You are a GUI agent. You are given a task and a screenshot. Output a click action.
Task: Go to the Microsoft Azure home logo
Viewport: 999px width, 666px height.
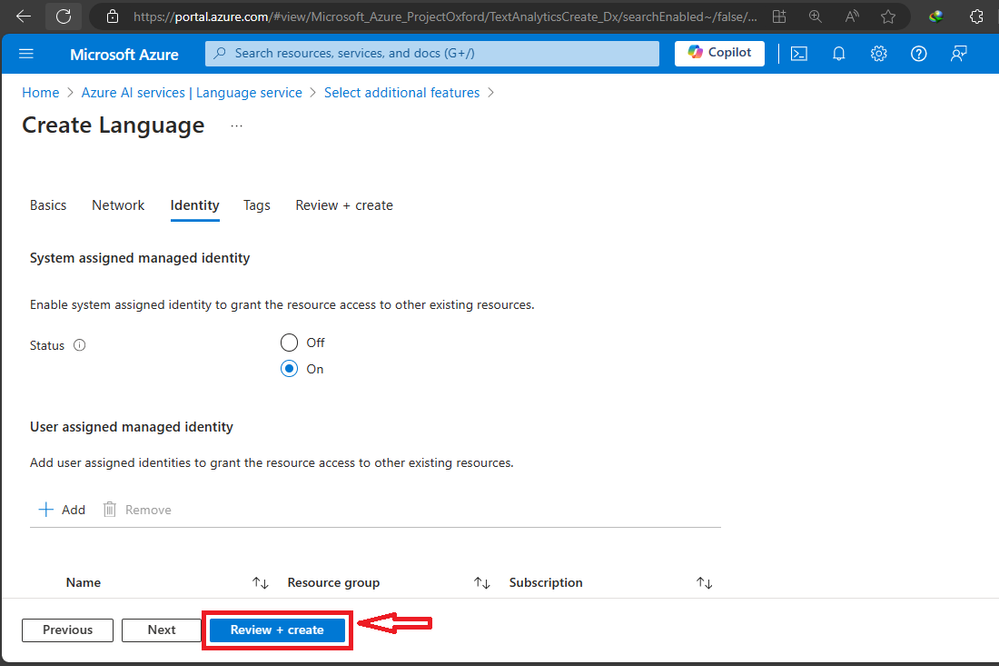coord(124,54)
